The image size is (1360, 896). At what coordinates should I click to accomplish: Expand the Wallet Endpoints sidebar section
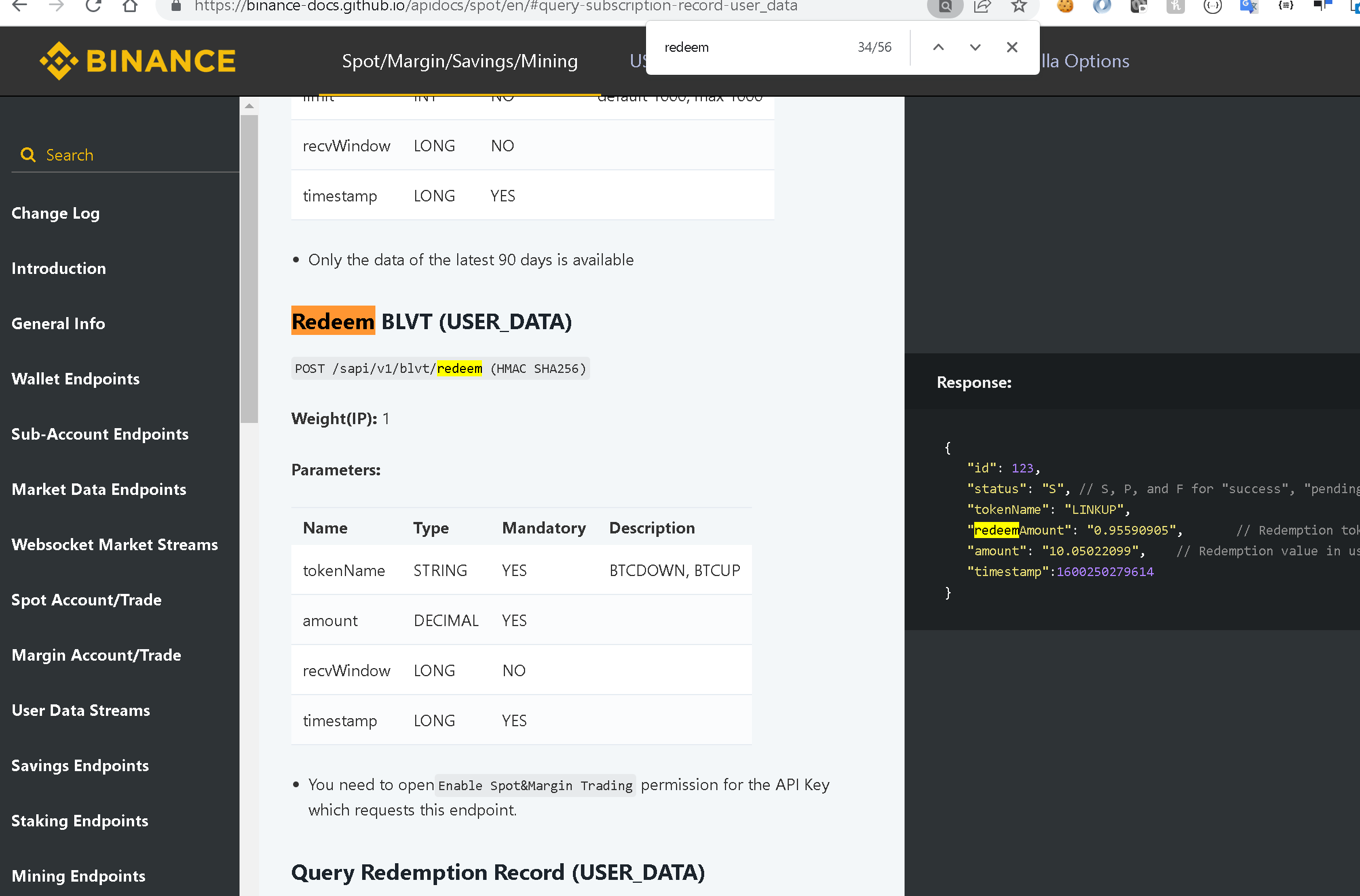pos(75,379)
